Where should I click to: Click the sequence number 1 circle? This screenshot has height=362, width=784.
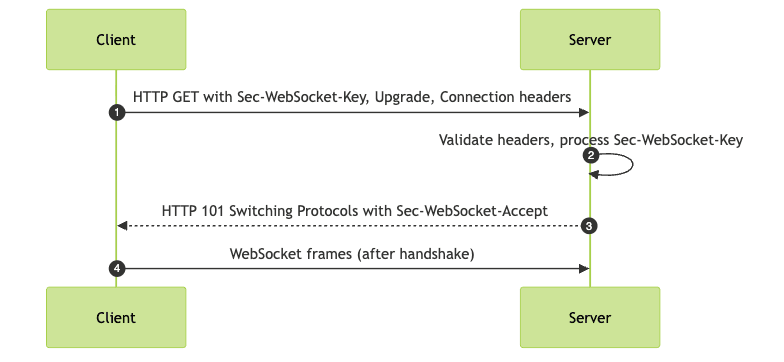pyautogui.click(x=116, y=112)
